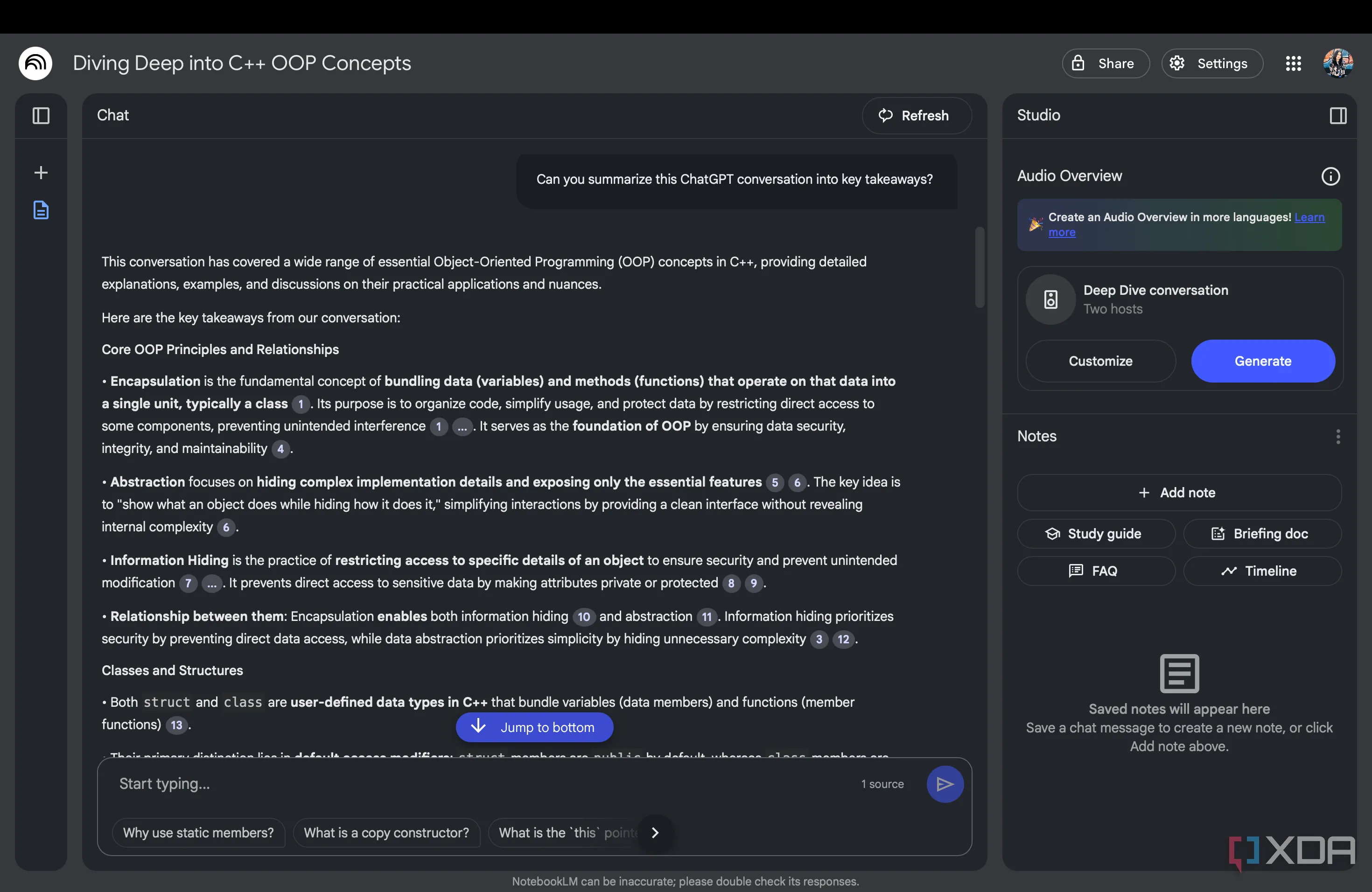Viewport: 1372px width, 892px height.
Task: Open citation 13 after 'functions)'
Action: coord(176,725)
